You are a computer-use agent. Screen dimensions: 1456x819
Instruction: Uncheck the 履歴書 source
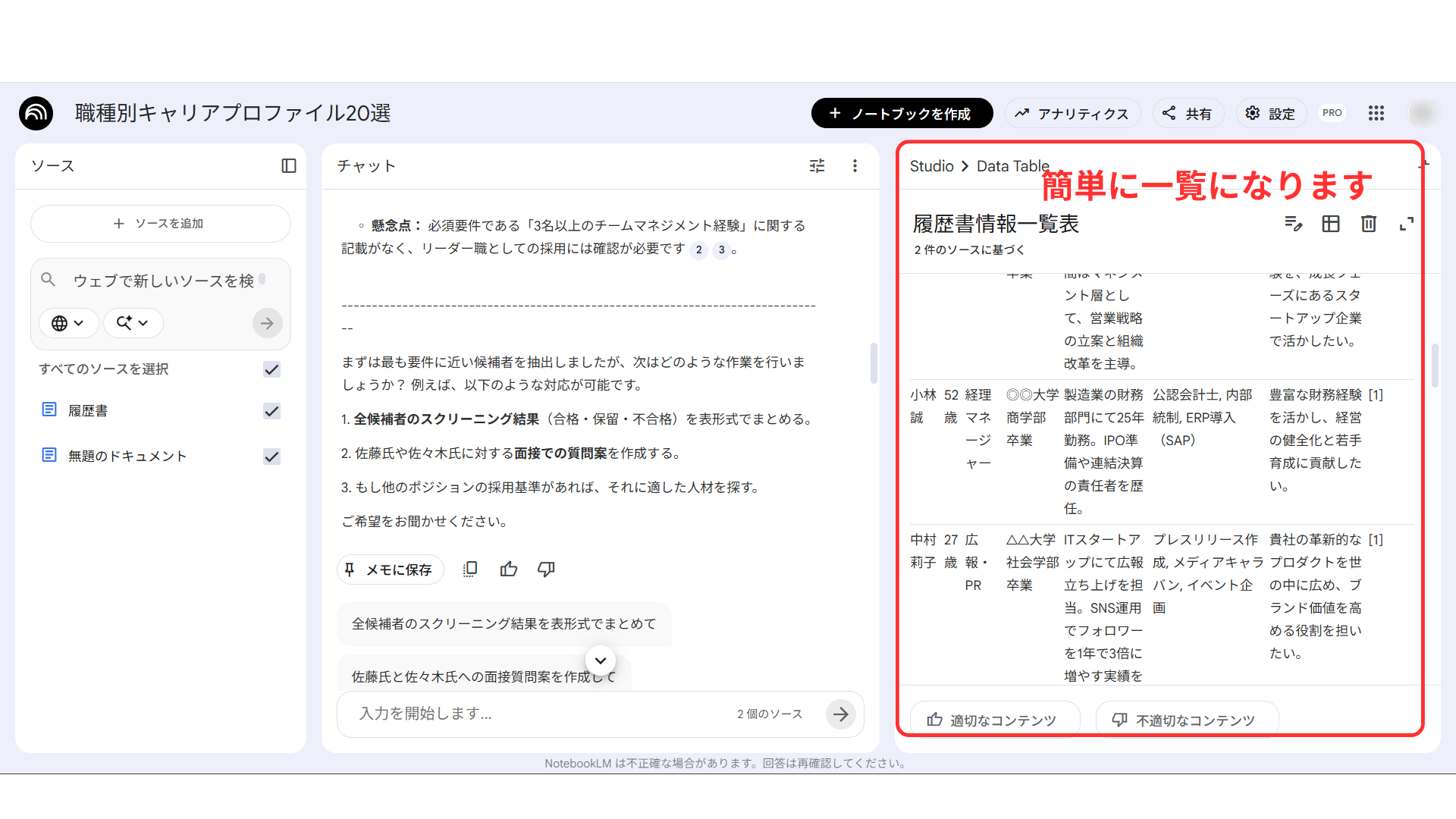click(271, 411)
